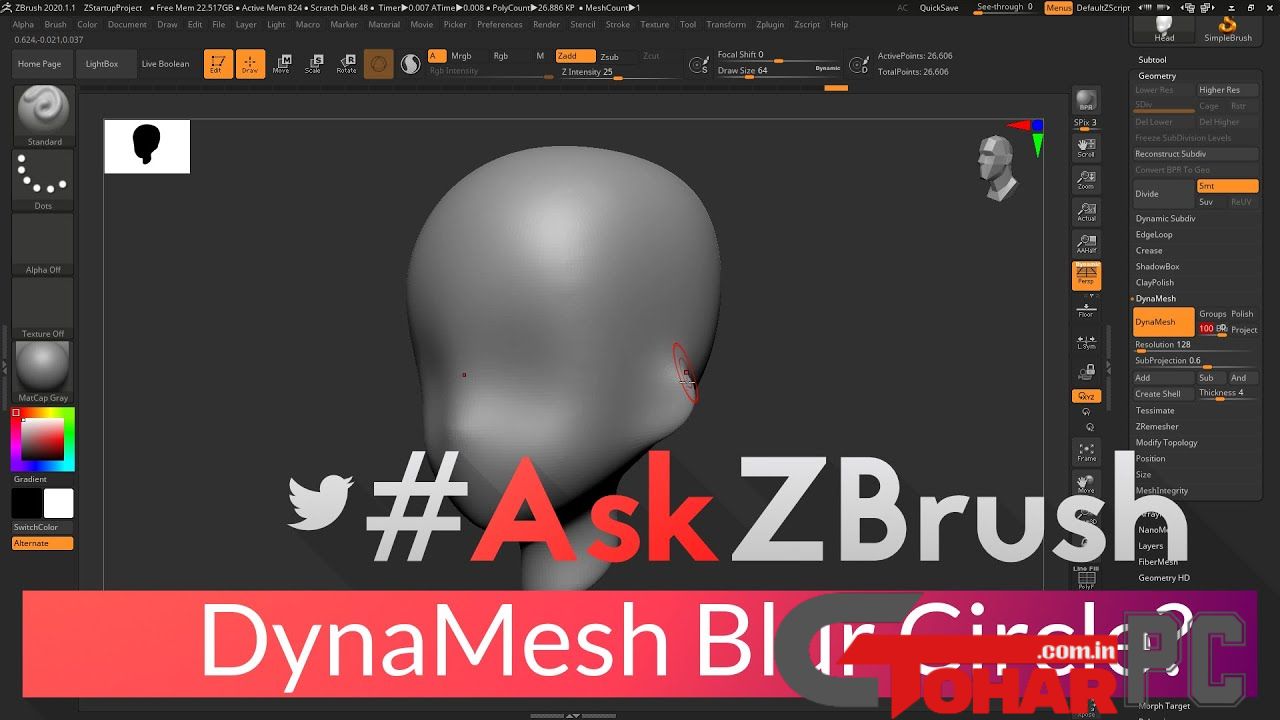The height and width of the screenshot is (720, 1280).
Task: Click the QuickSave button
Action: (x=939, y=8)
